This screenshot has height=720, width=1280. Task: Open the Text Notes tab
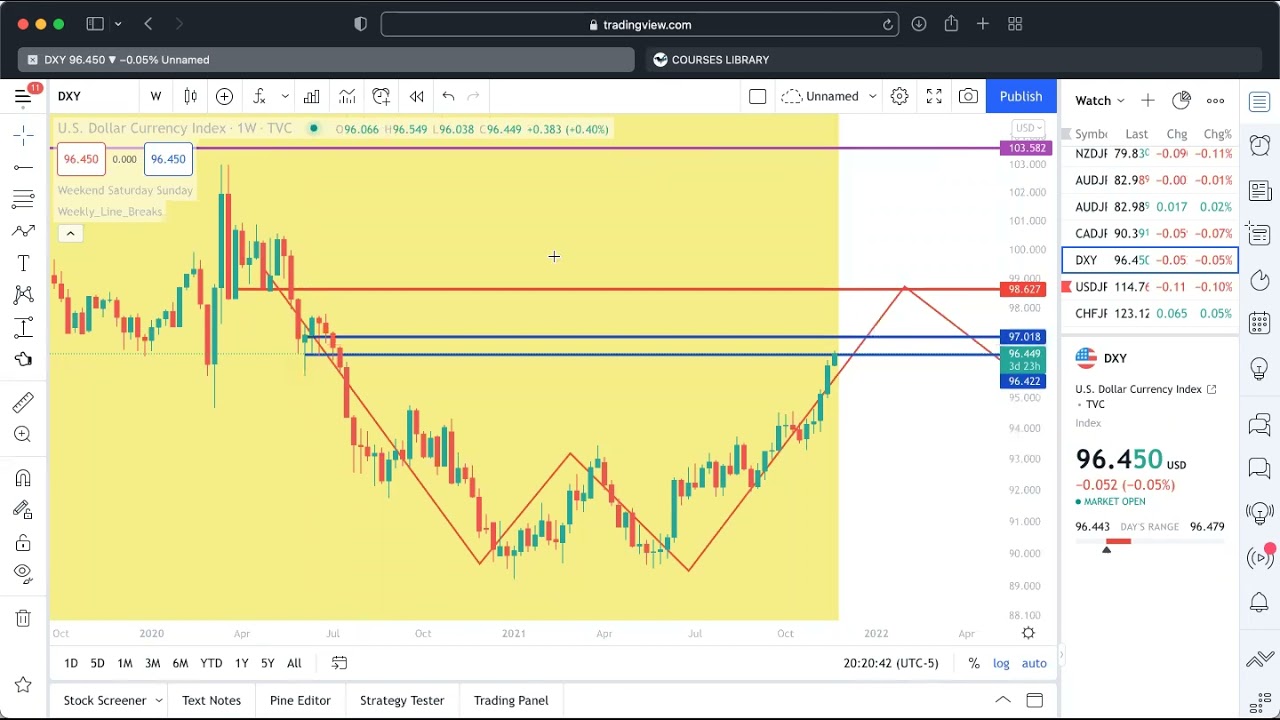coord(211,700)
